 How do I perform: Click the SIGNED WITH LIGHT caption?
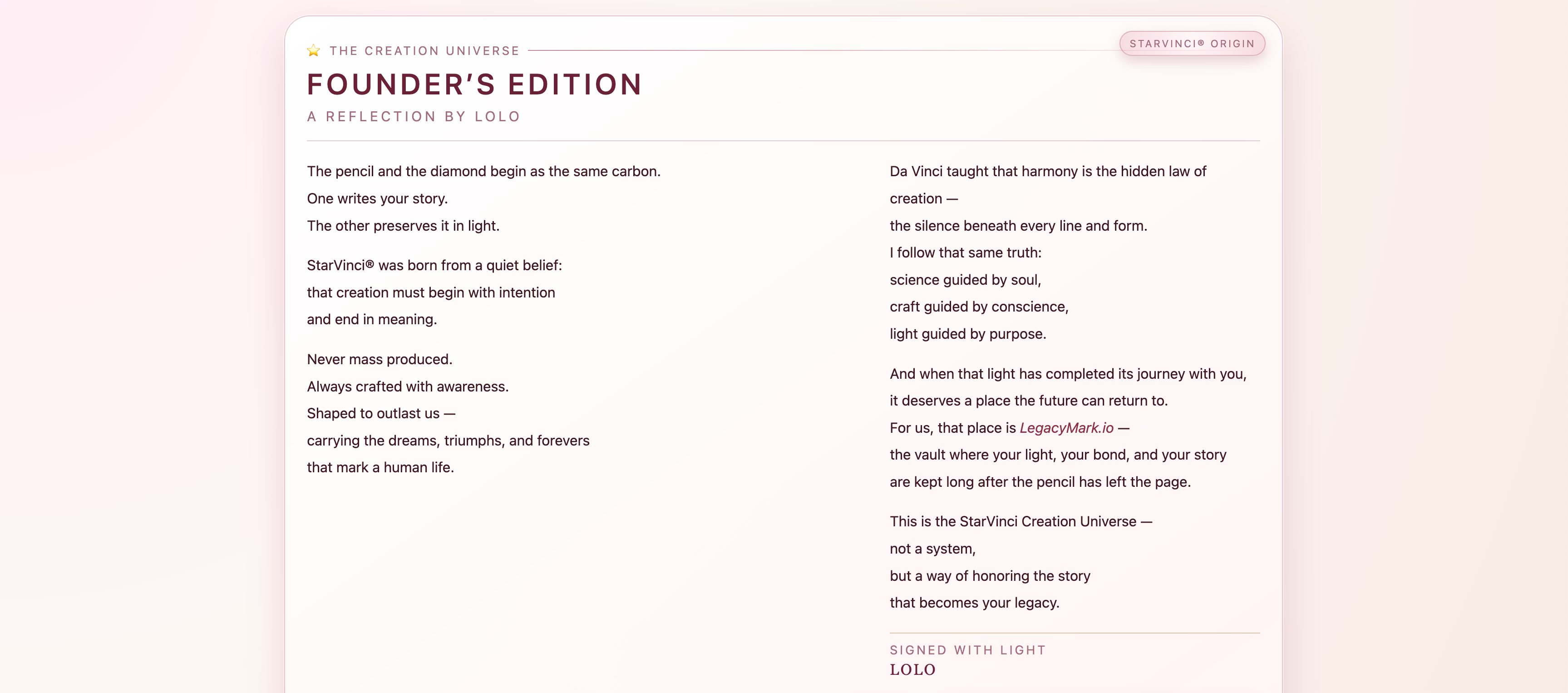[x=967, y=650]
